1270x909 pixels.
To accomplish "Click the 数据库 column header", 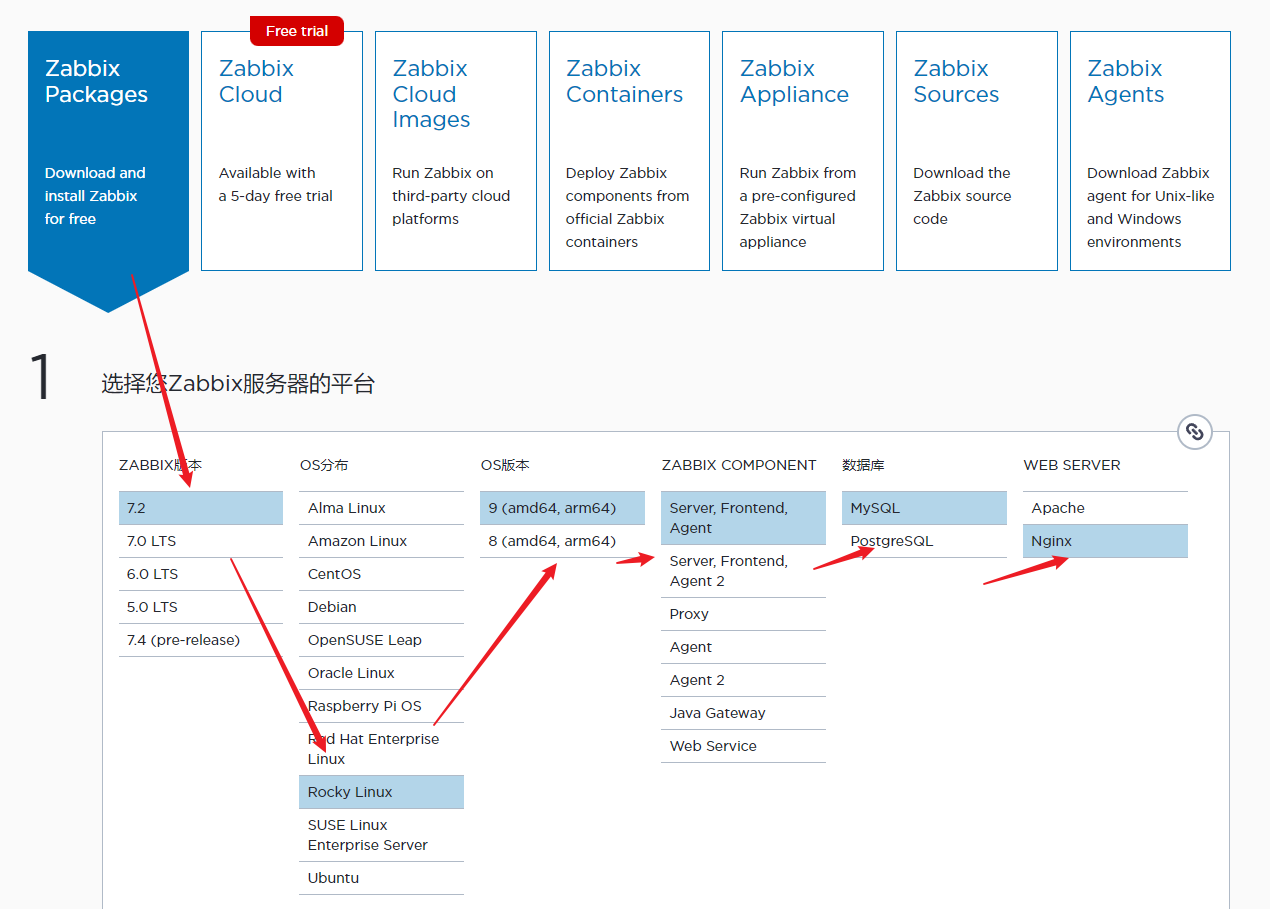I will [864, 465].
